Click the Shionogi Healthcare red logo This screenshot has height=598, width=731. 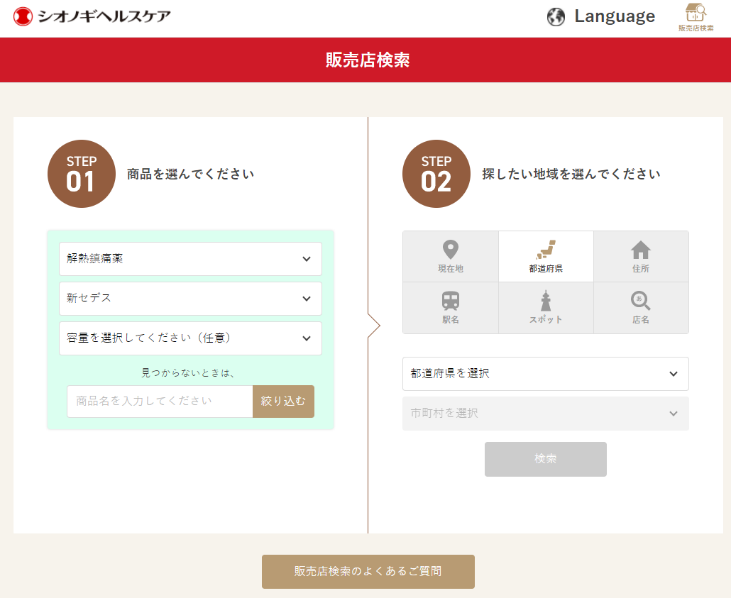tap(23, 17)
